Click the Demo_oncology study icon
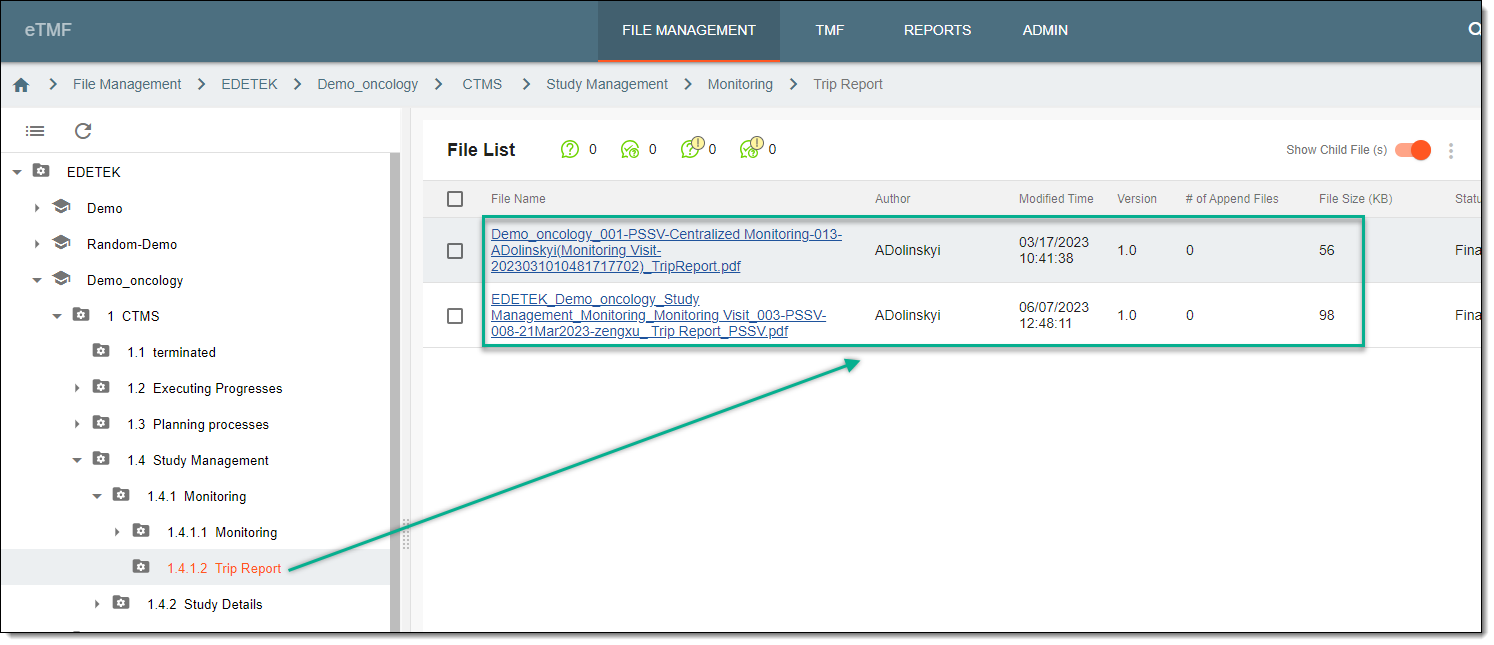 (x=61, y=279)
